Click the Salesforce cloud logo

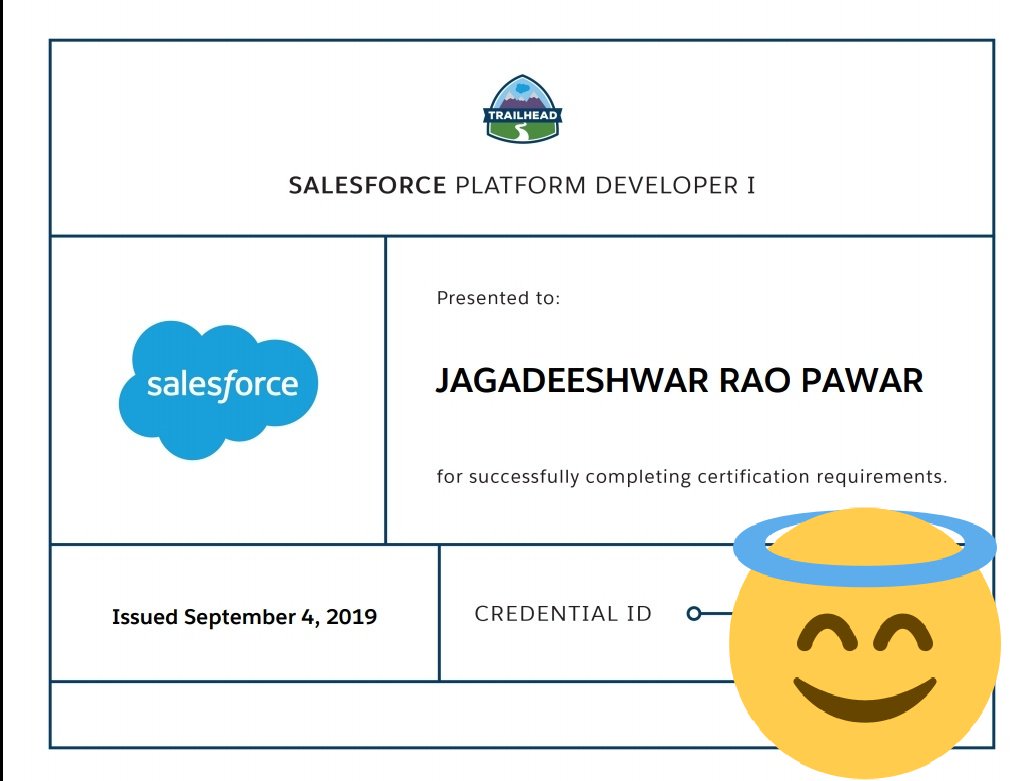pos(218,390)
